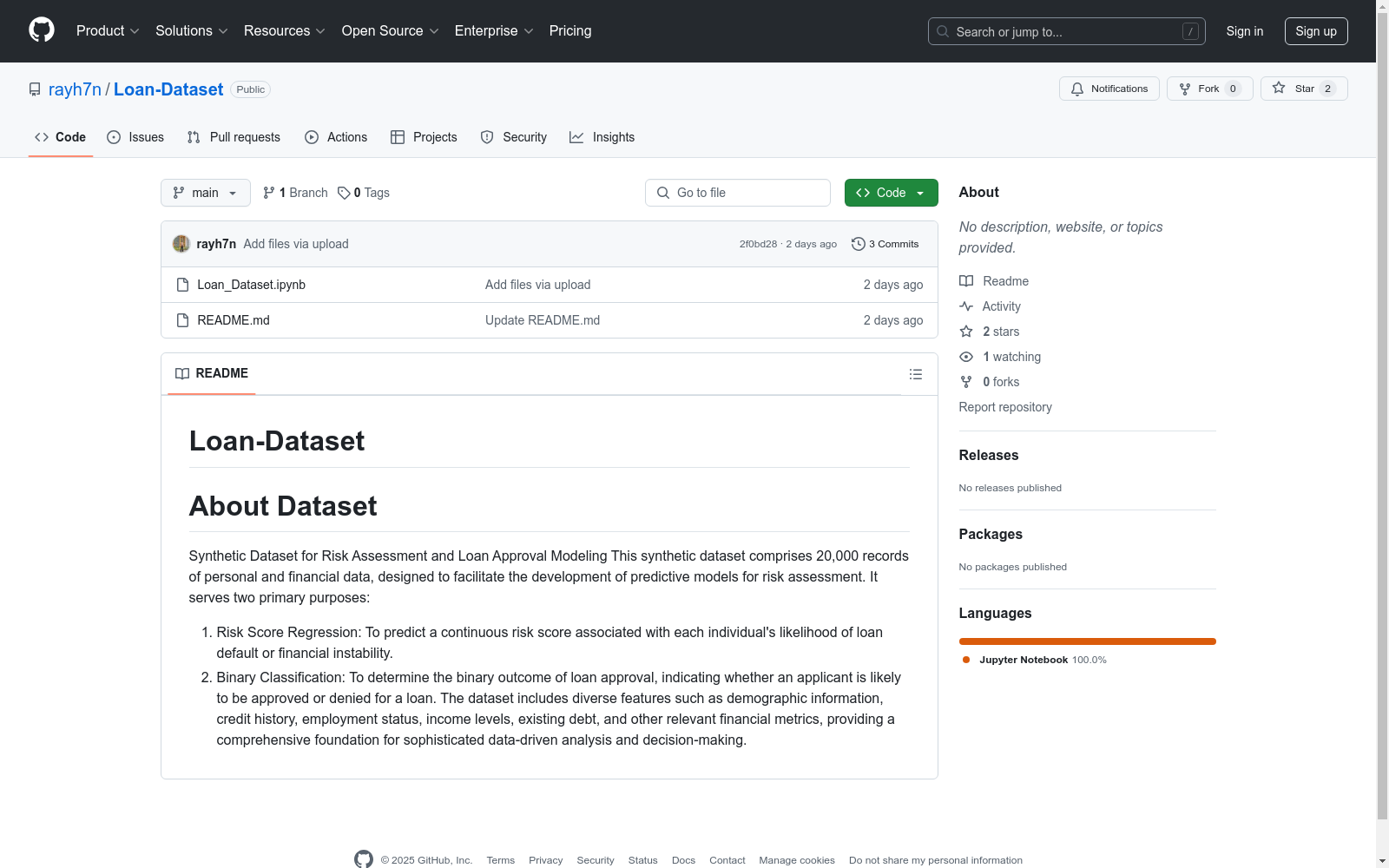Open the green Code dropdown button

(x=892, y=193)
